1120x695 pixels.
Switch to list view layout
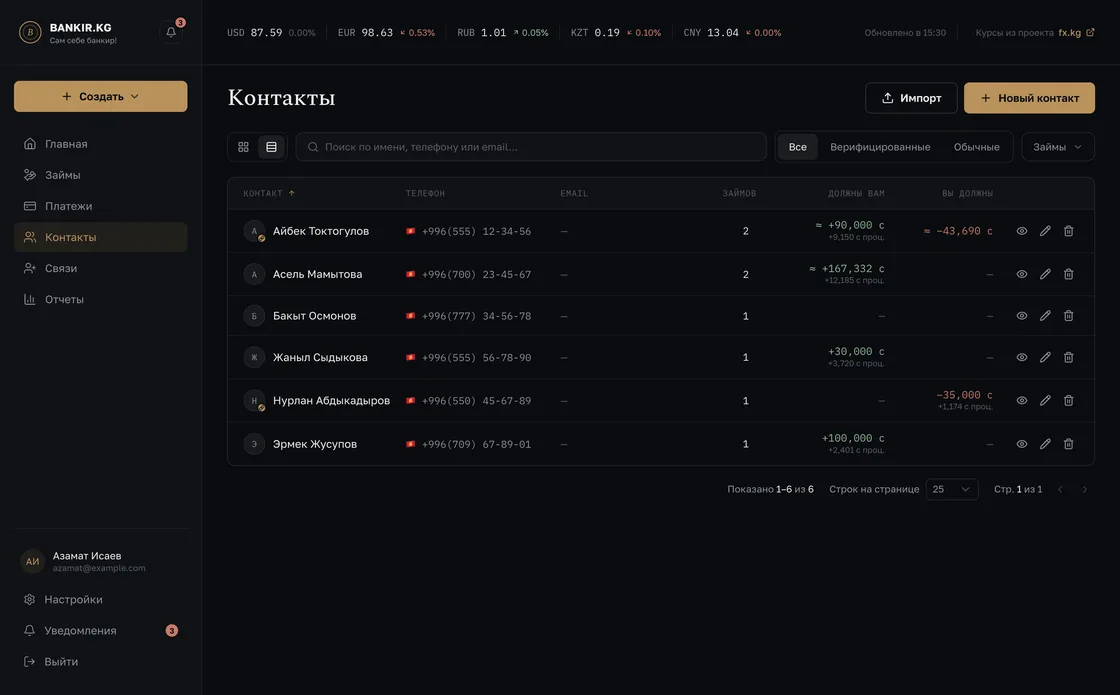[271, 147]
